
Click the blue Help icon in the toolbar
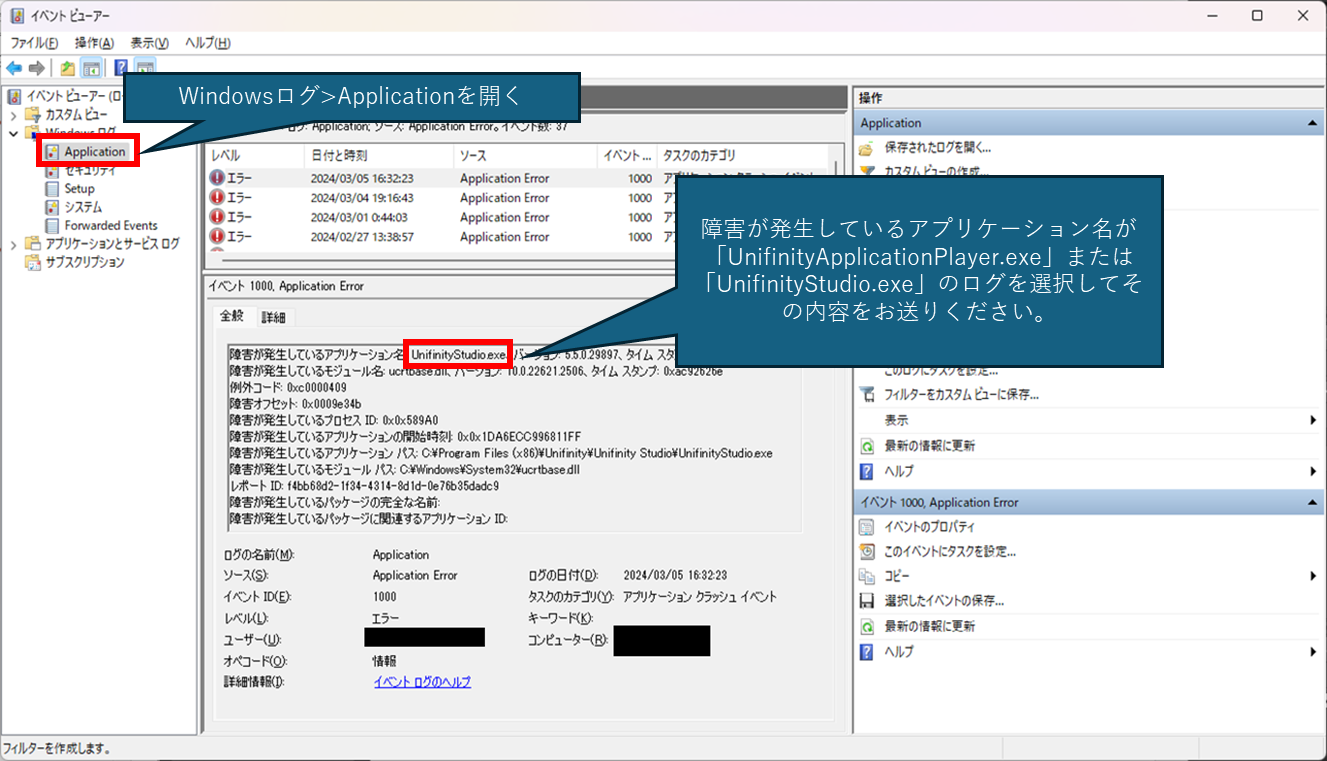click(x=121, y=68)
